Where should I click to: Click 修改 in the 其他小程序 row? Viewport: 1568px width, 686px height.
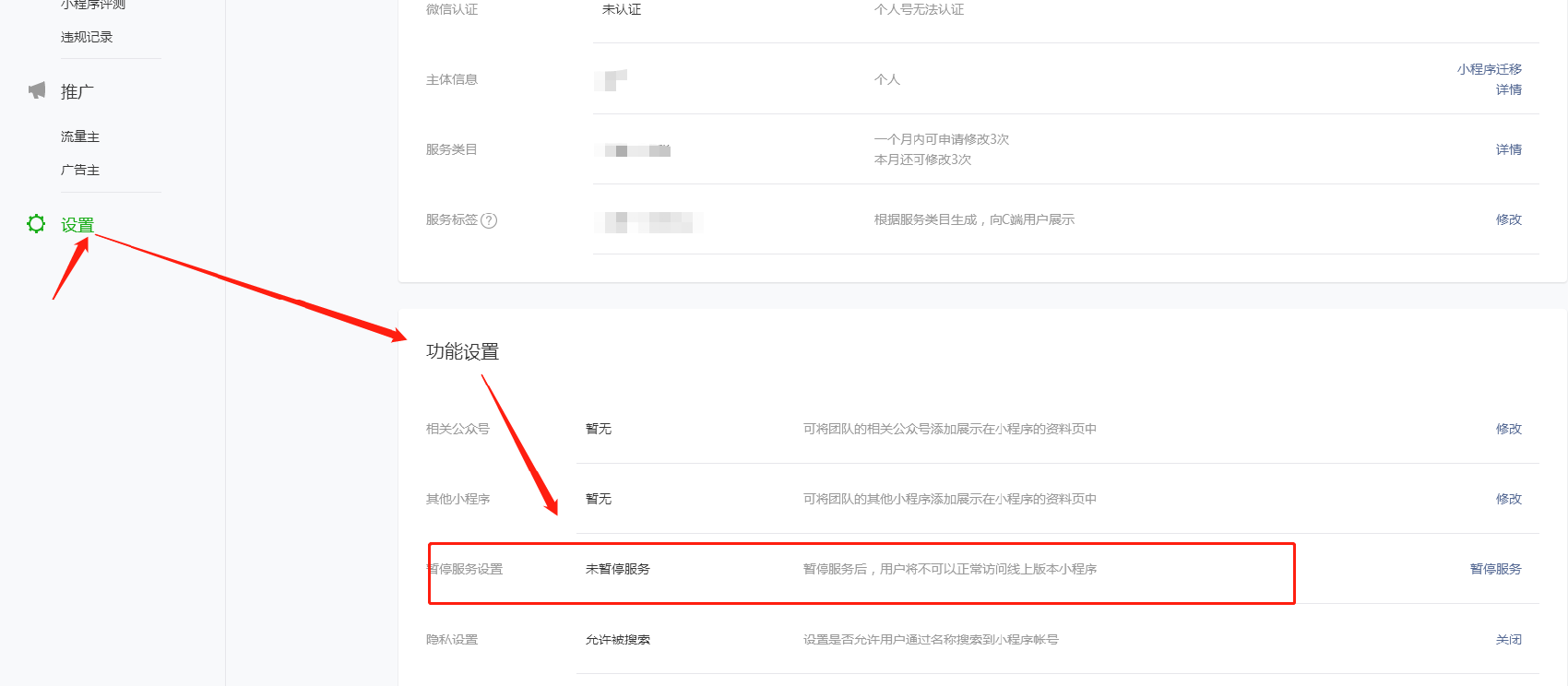click(1509, 499)
